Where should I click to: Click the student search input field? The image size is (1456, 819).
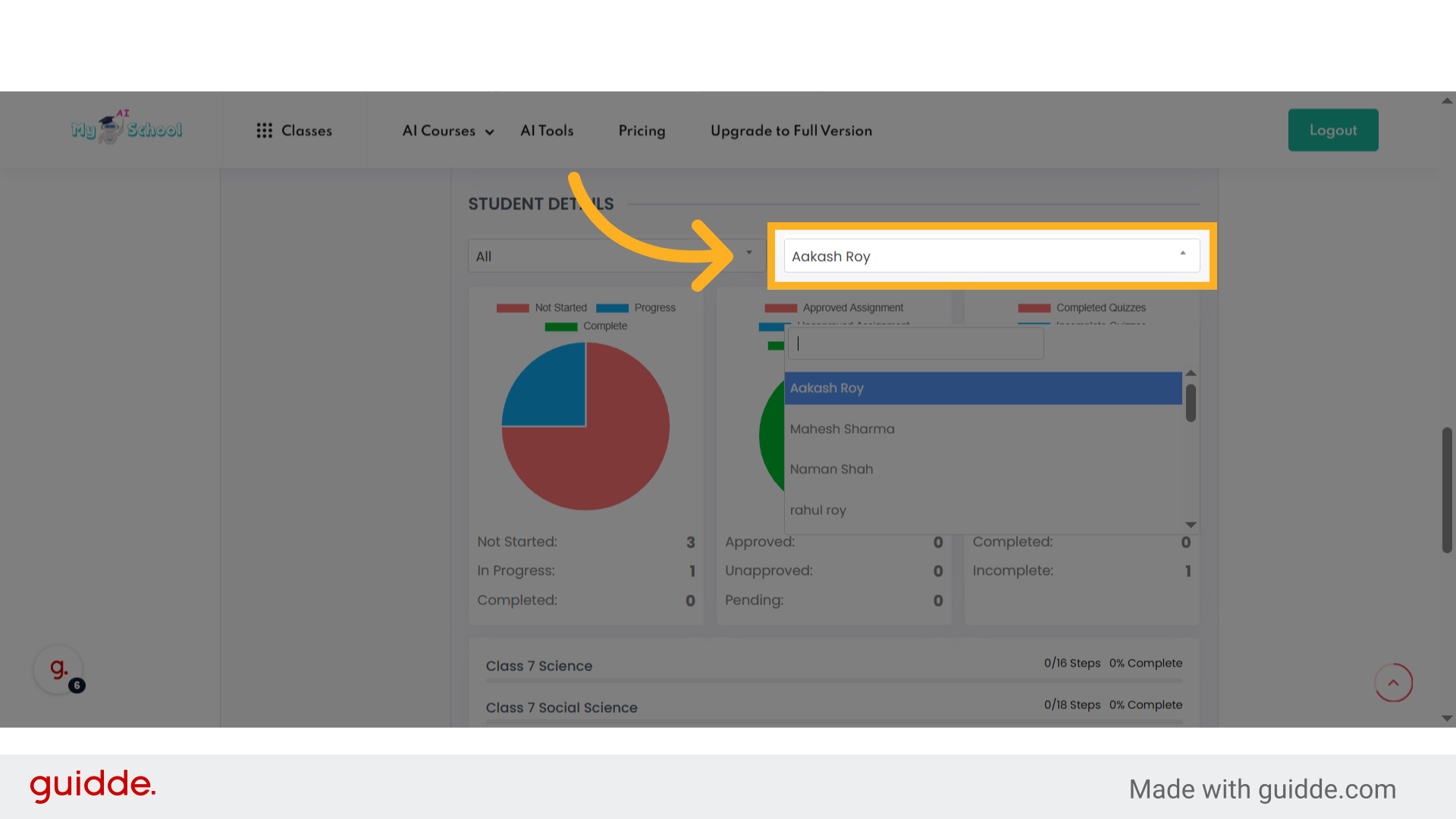[x=915, y=344]
